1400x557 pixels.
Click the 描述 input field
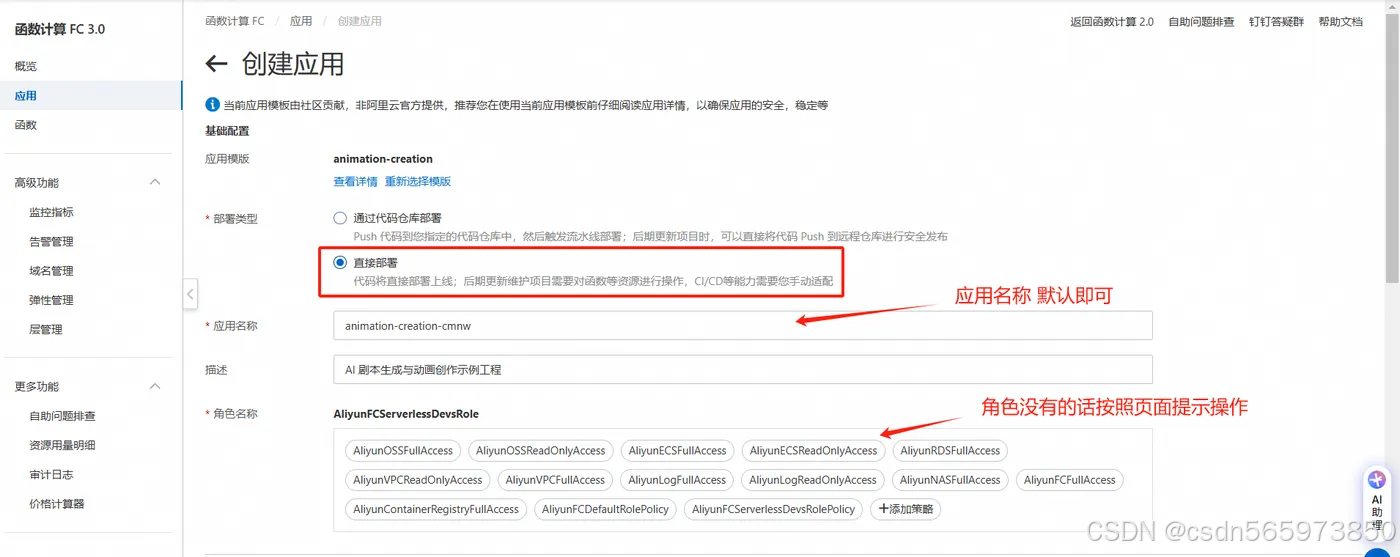coord(743,369)
